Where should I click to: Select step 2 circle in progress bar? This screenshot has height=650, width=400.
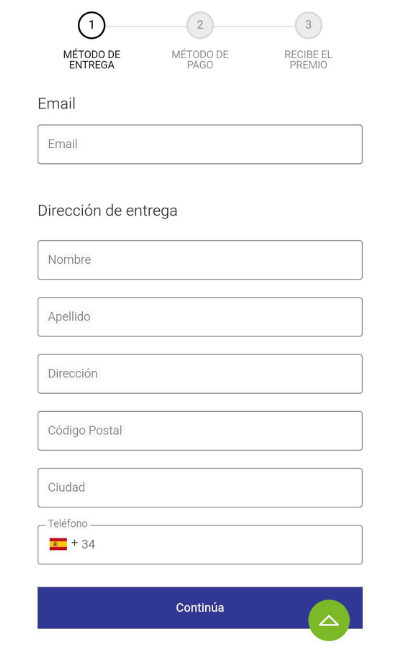(x=200, y=25)
